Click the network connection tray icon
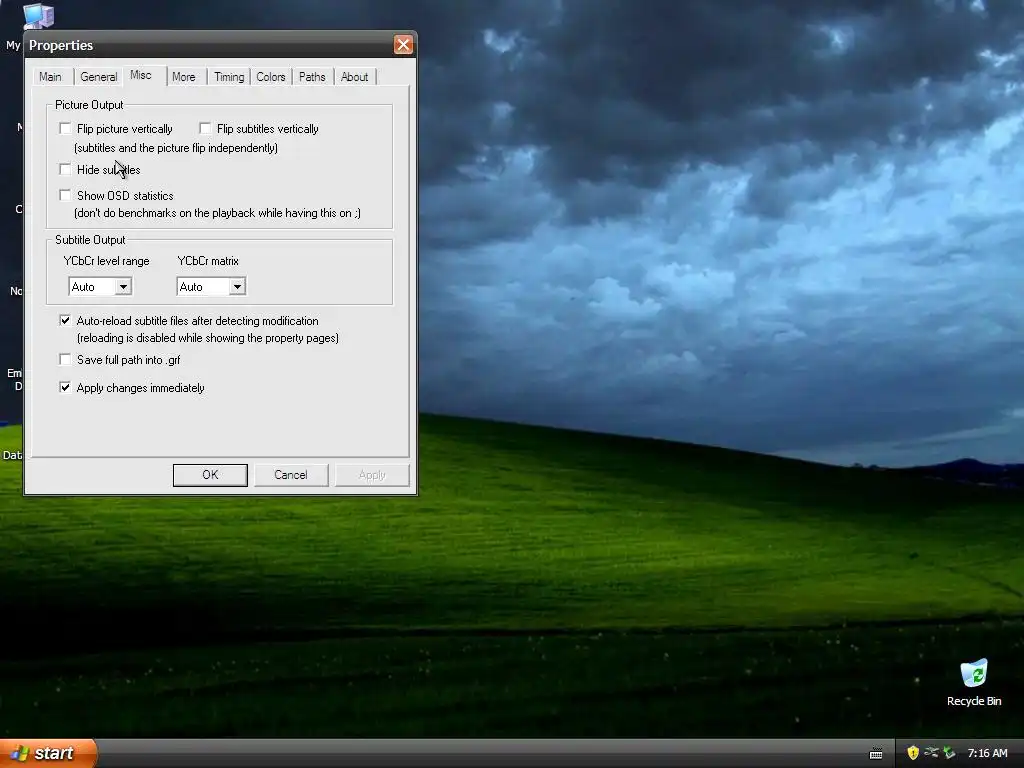 (x=931, y=753)
